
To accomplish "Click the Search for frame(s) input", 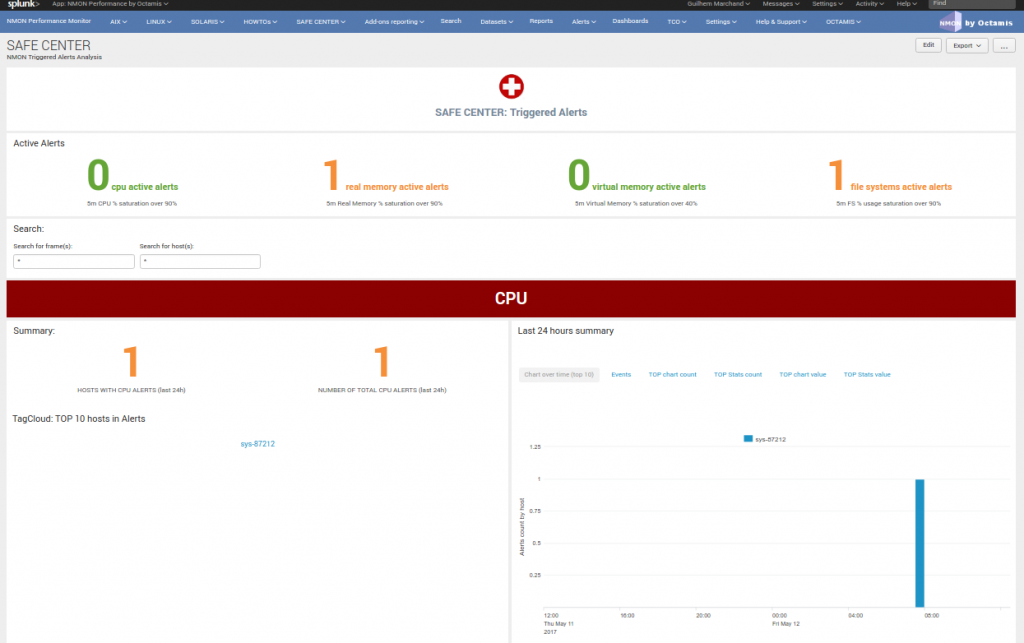I will click(74, 261).
